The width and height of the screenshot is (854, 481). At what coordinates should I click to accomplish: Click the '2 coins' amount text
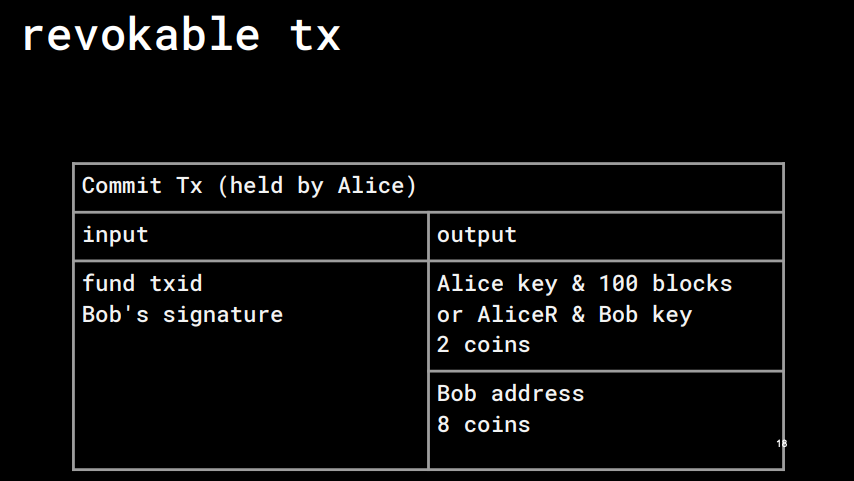click(484, 345)
